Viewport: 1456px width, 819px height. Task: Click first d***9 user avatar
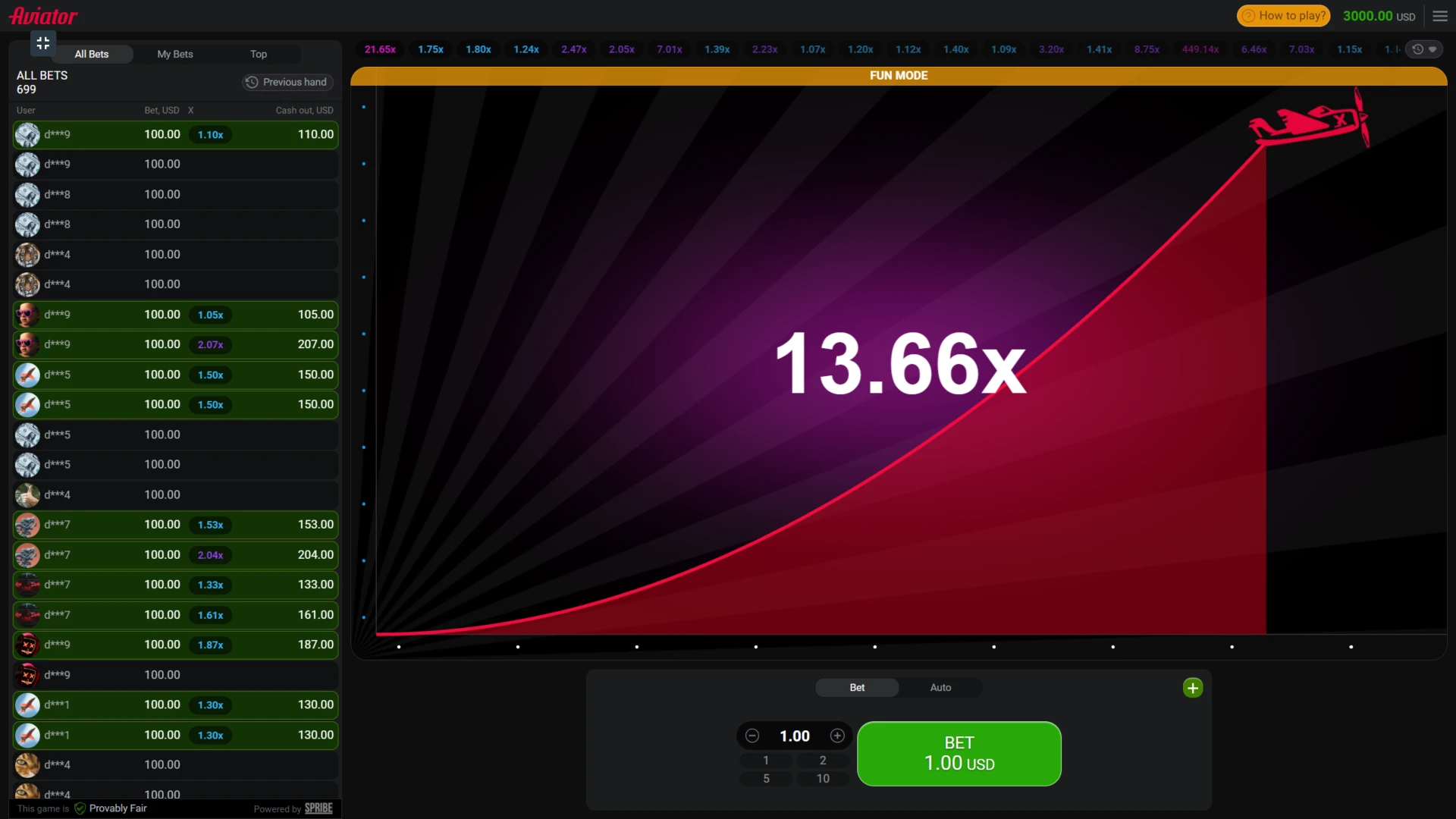coord(27,135)
